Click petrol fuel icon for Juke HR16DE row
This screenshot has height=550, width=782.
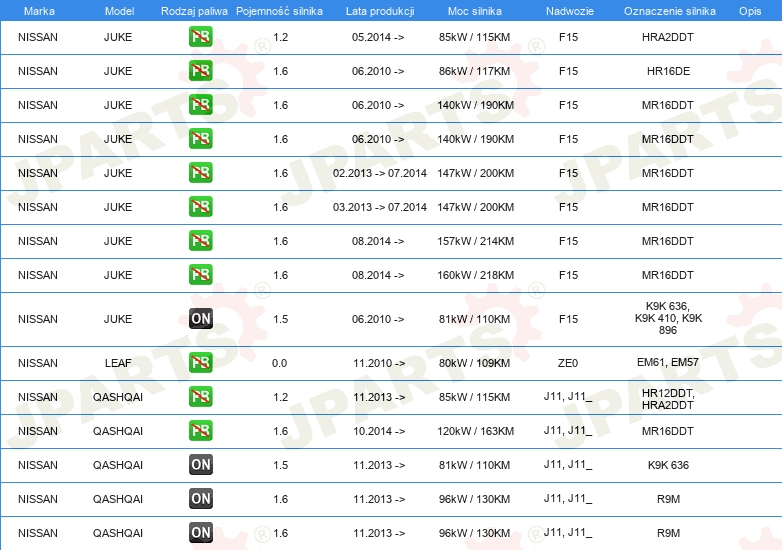(x=200, y=71)
